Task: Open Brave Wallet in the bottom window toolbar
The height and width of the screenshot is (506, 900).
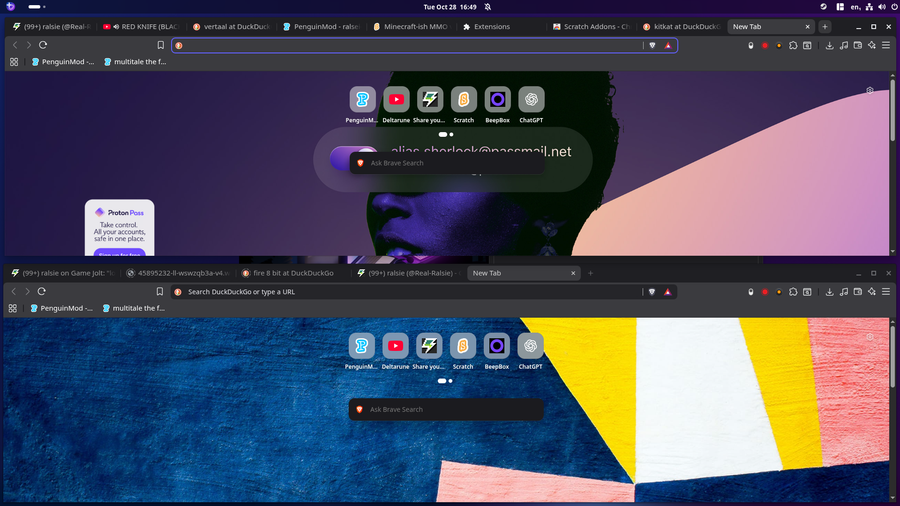Action: coord(858,292)
